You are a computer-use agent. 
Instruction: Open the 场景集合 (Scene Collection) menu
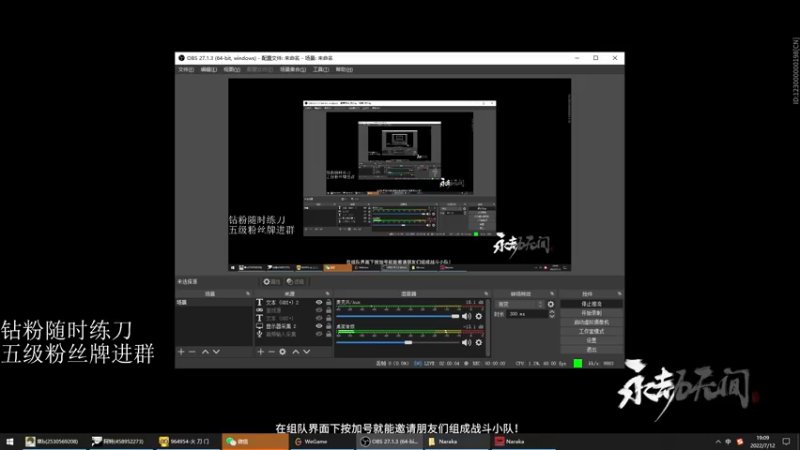click(x=293, y=69)
